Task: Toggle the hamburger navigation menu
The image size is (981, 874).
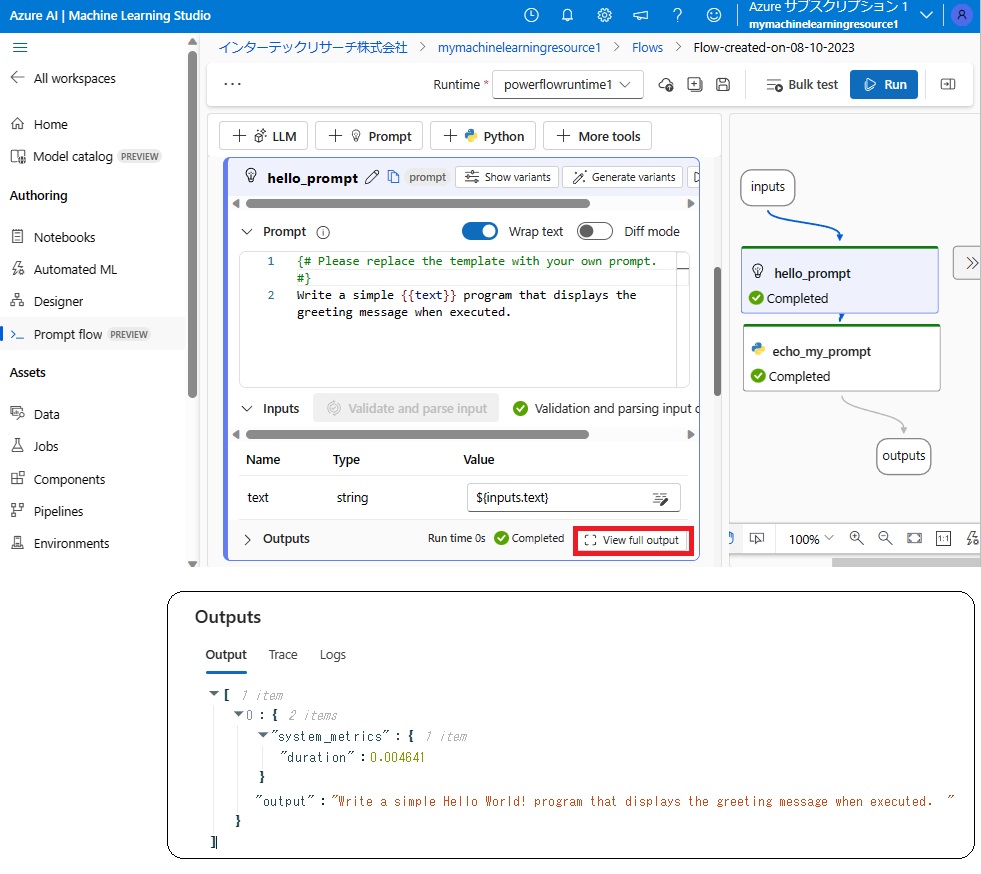Action: click(x=20, y=48)
